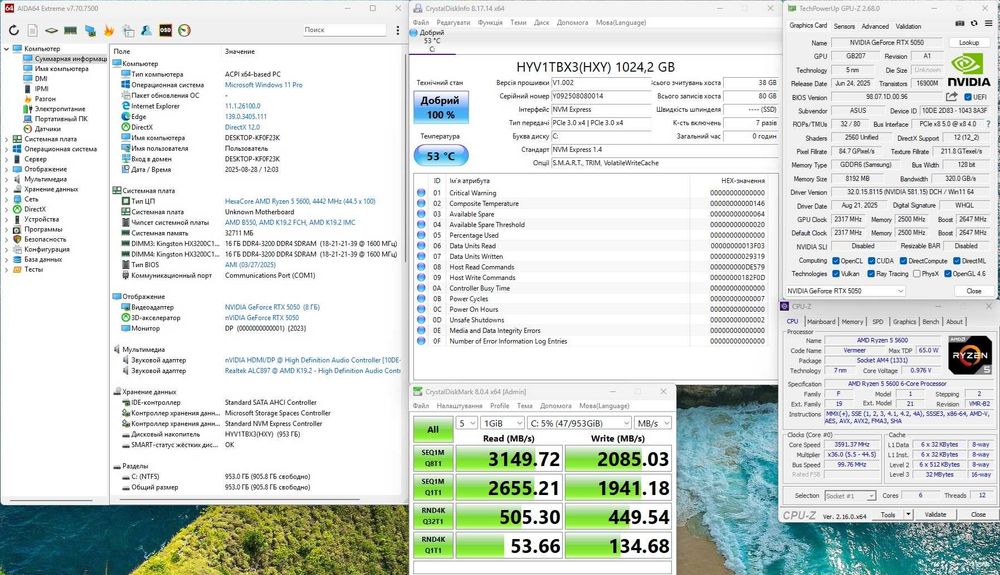Open the MB/s unit dropdown
1000x575 pixels.
pos(653,423)
